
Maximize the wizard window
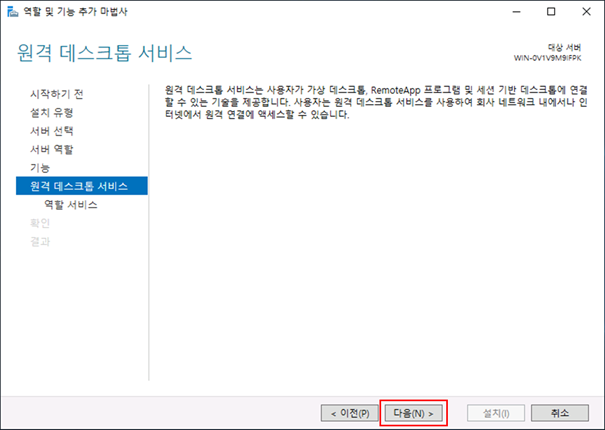[x=551, y=12]
